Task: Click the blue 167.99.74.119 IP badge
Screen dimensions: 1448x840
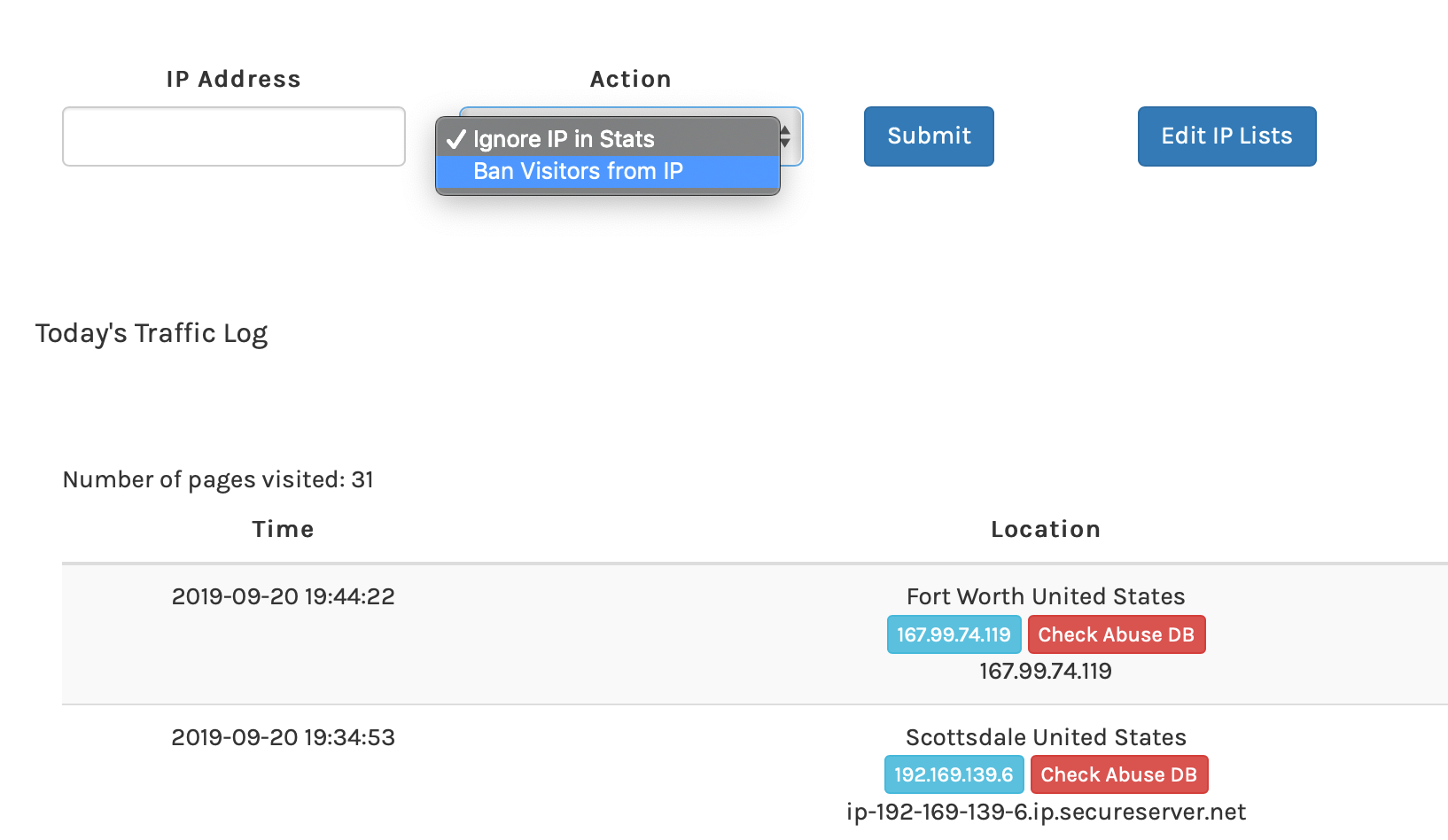Action: [x=954, y=634]
